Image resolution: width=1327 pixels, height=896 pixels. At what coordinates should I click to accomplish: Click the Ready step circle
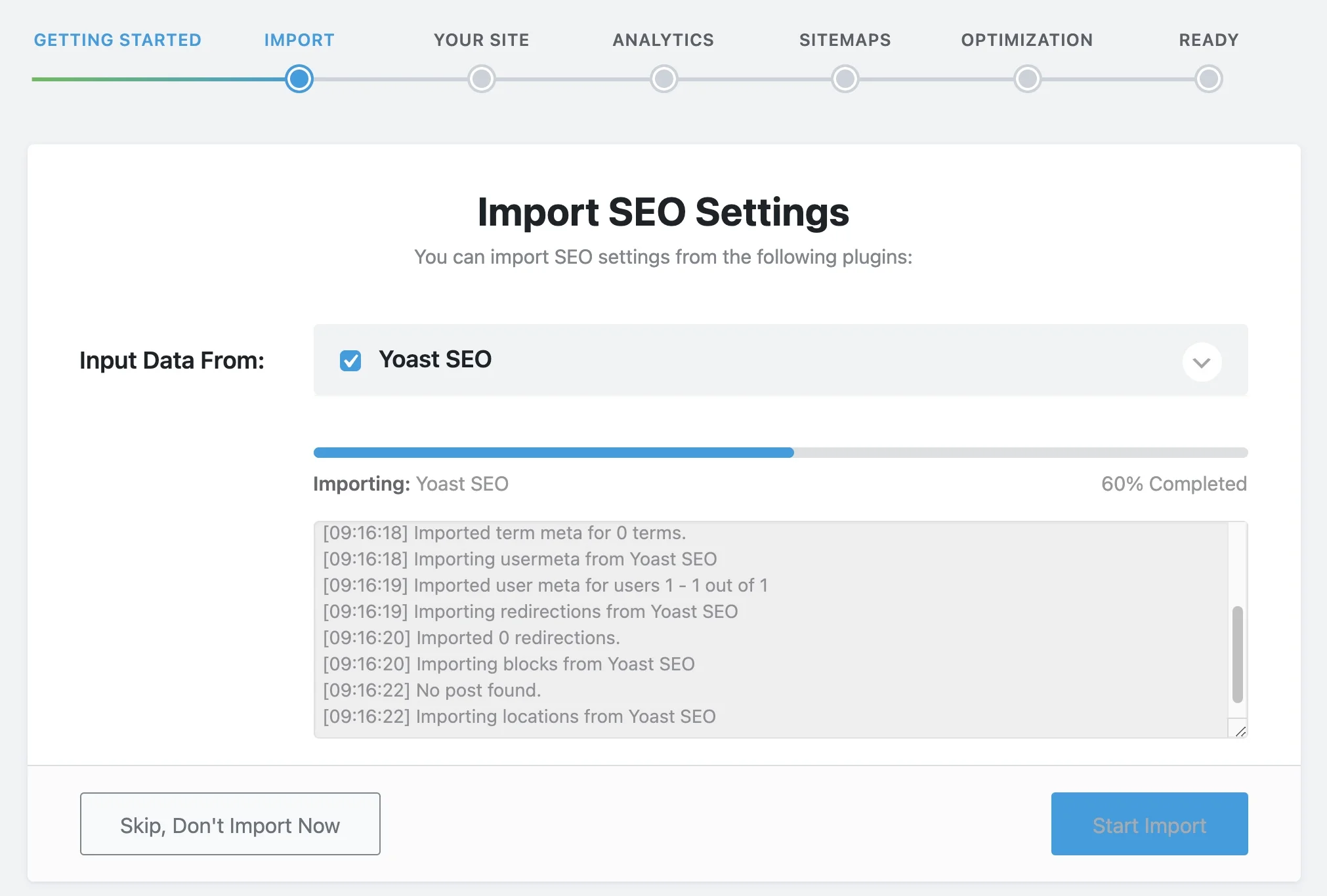tap(1209, 79)
